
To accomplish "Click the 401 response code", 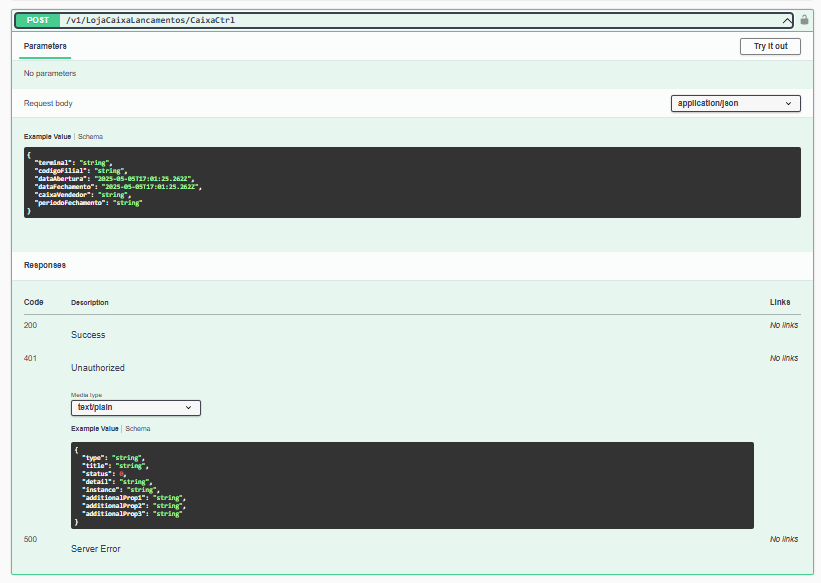I will [31, 358].
